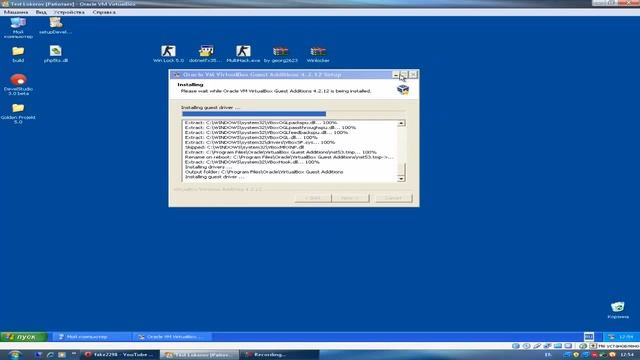
Task: Click the 'Installing drivers ...' log line
Action: (x=209, y=167)
